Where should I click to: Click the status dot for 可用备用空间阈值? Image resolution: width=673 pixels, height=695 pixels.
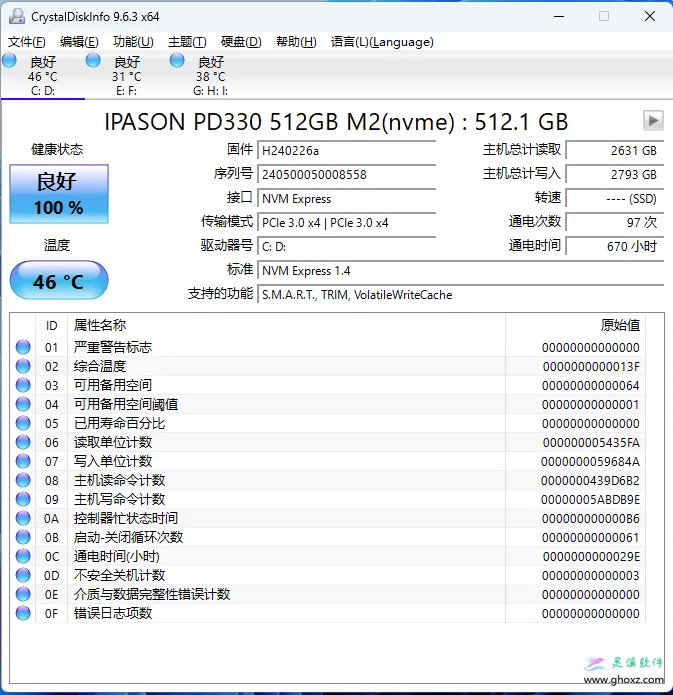pyautogui.click(x=23, y=404)
